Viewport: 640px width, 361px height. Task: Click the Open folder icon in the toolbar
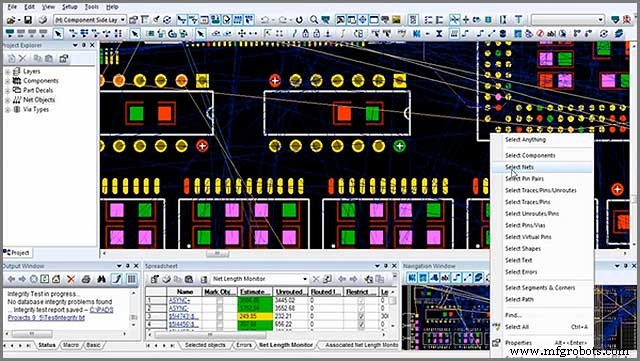[11, 20]
